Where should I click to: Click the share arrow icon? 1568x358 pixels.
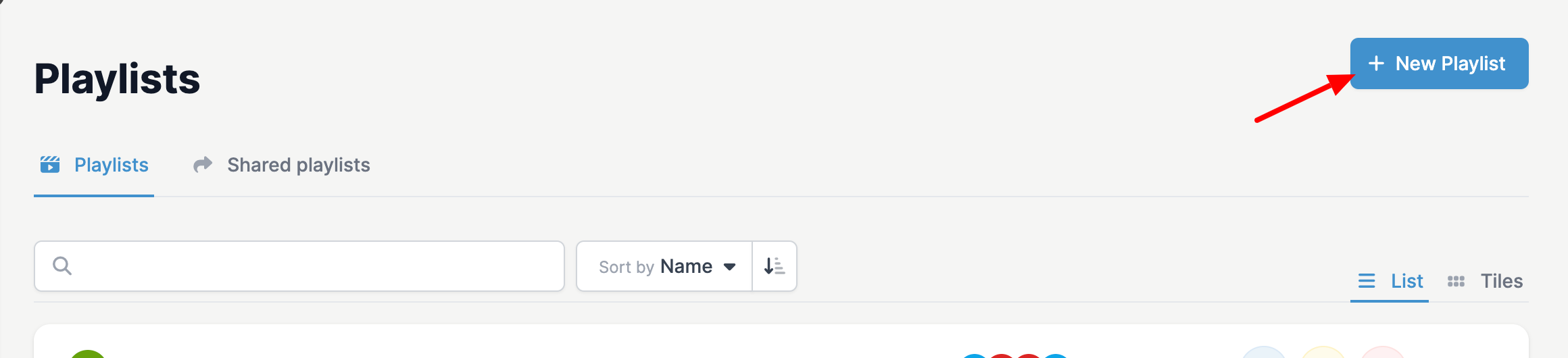pos(203,164)
